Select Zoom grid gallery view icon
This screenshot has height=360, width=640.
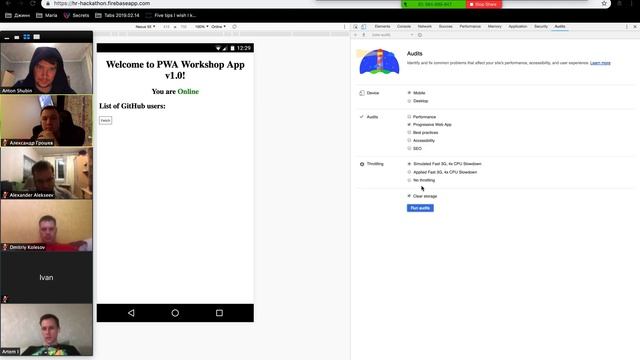[27, 37]
